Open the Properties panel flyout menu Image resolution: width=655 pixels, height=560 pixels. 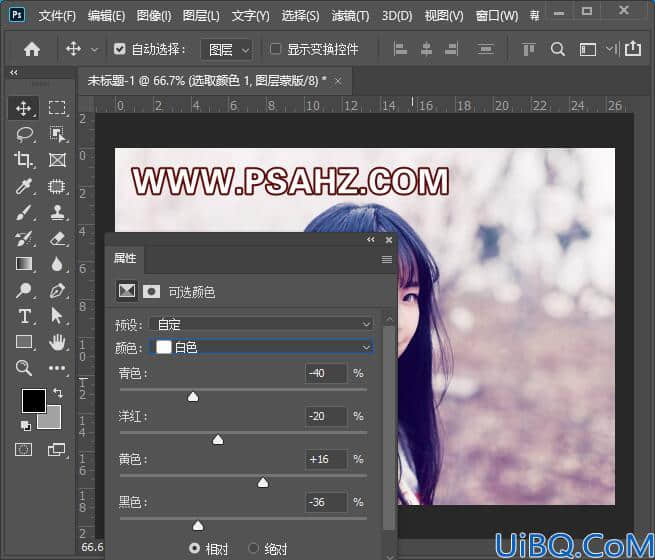click(x=387, y=260)
